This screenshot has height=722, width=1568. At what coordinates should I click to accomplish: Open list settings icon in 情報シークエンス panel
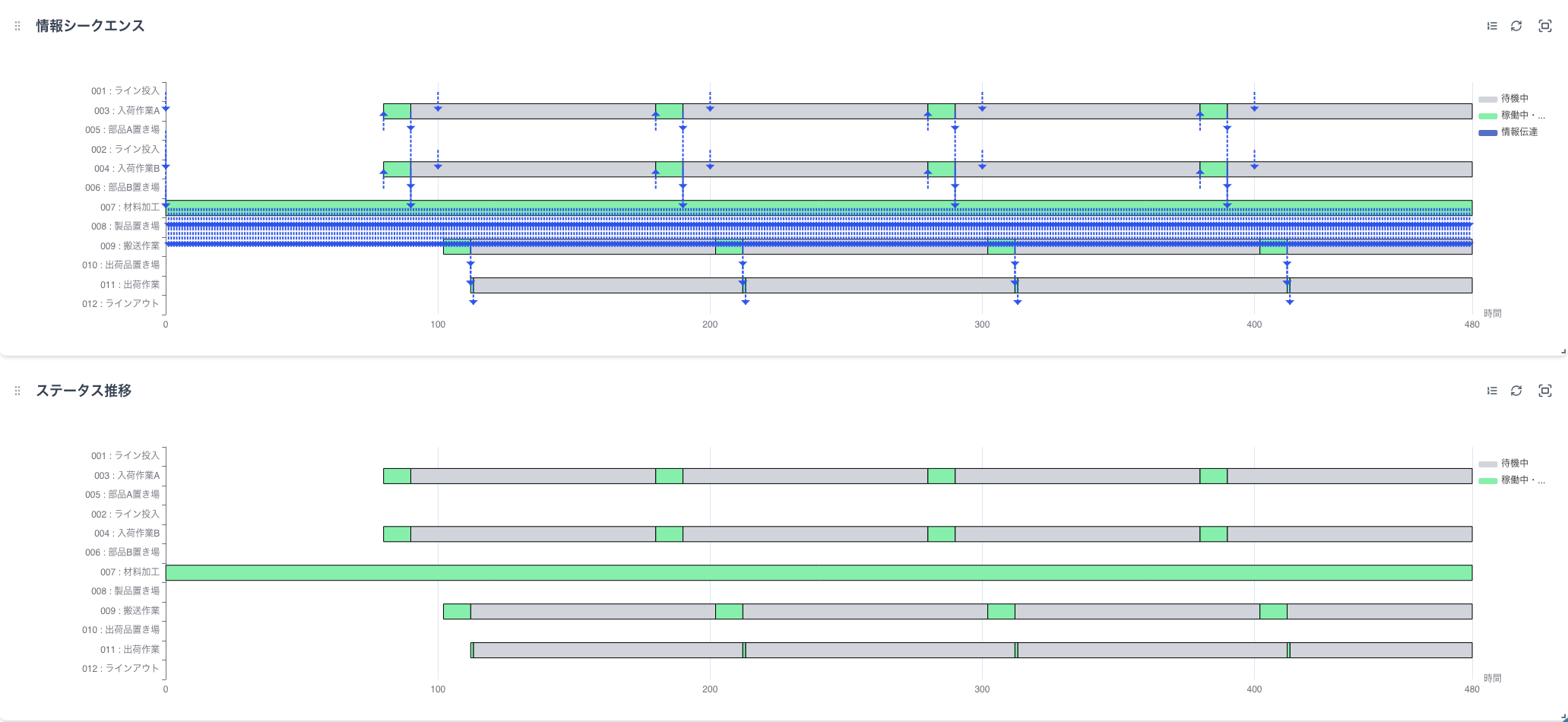[1492, 26]
